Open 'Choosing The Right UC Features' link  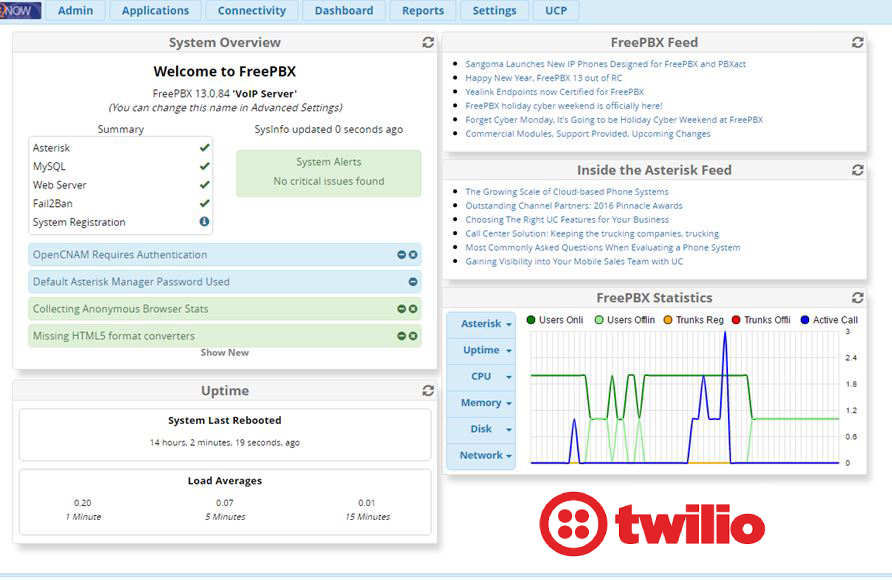tap(567, 220)
